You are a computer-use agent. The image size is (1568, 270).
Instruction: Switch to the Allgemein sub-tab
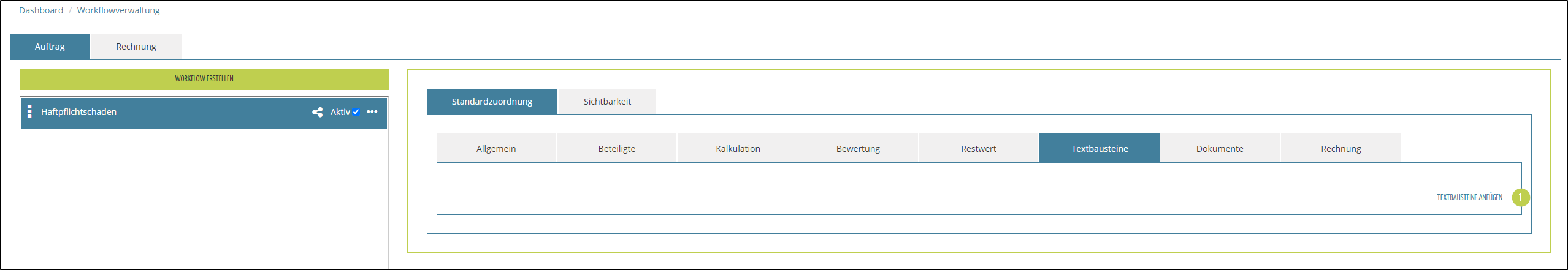[x=496, y=149]
